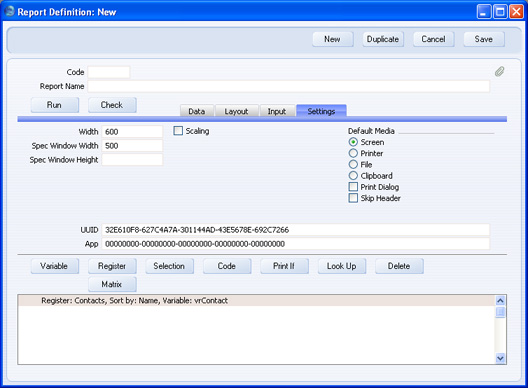Click the Duplicate button
The width and height of the screenshot is (528, 388).
[383, 39]
